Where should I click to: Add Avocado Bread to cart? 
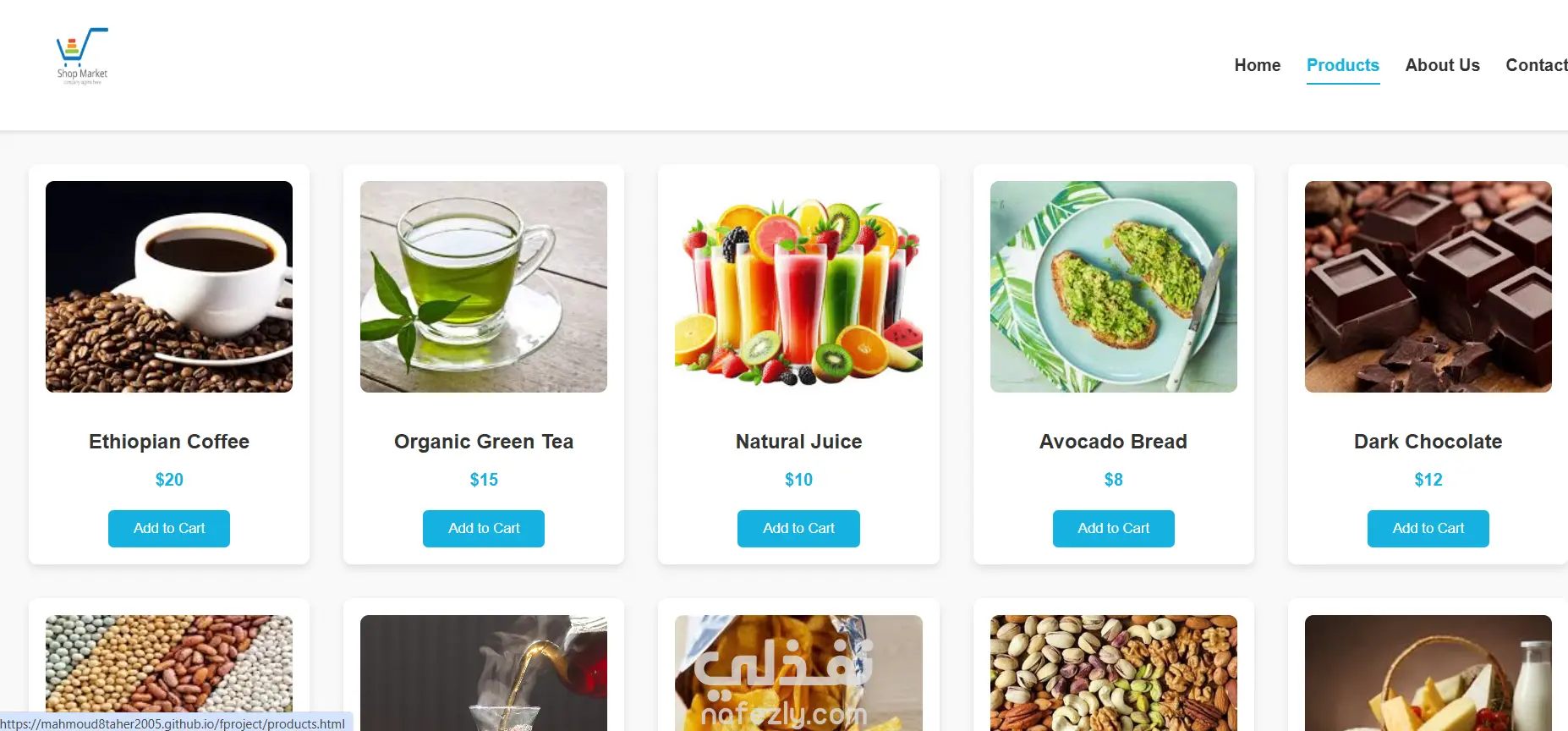[x=1113, y=529]
